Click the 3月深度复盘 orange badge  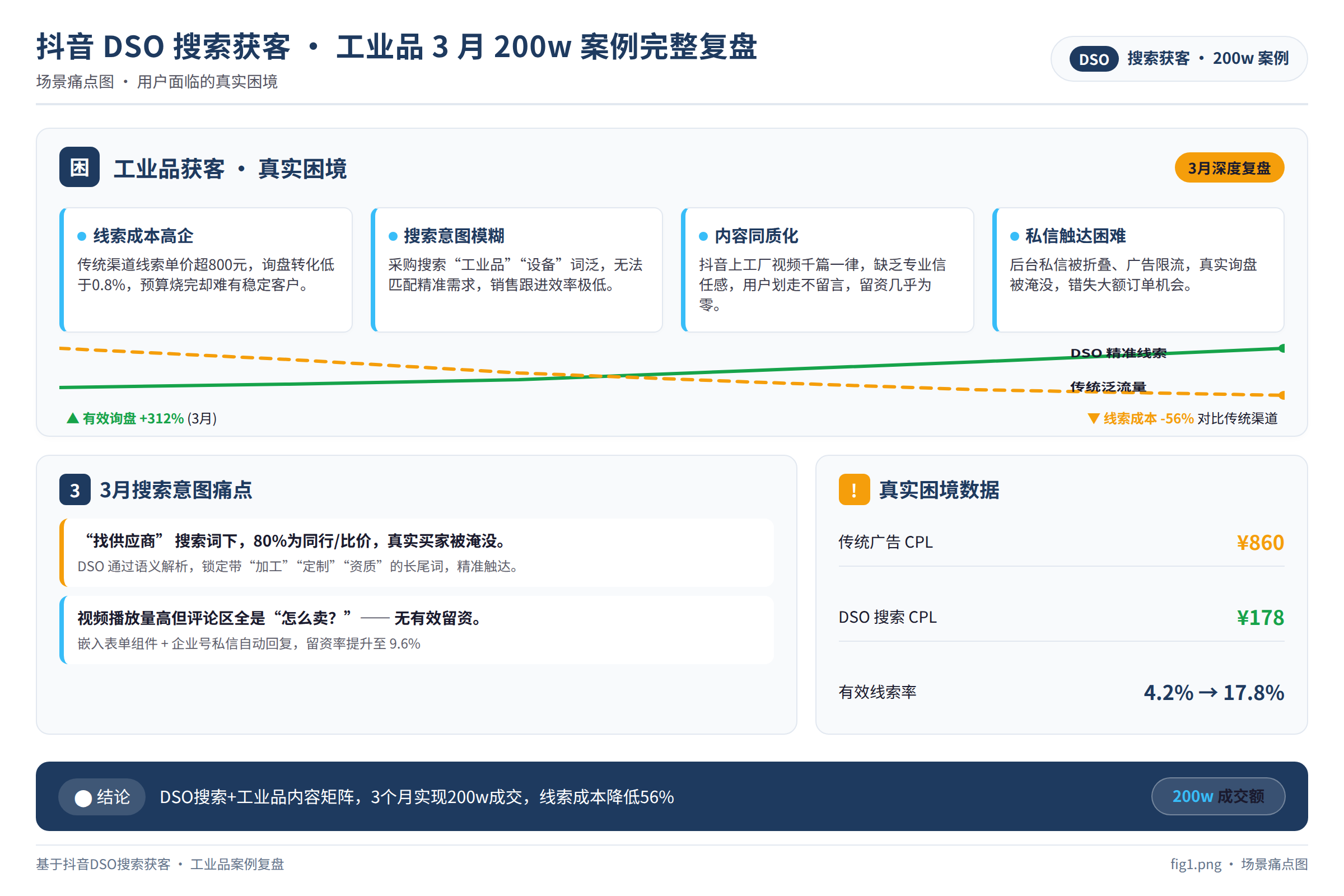click(x=1229, y=168)
